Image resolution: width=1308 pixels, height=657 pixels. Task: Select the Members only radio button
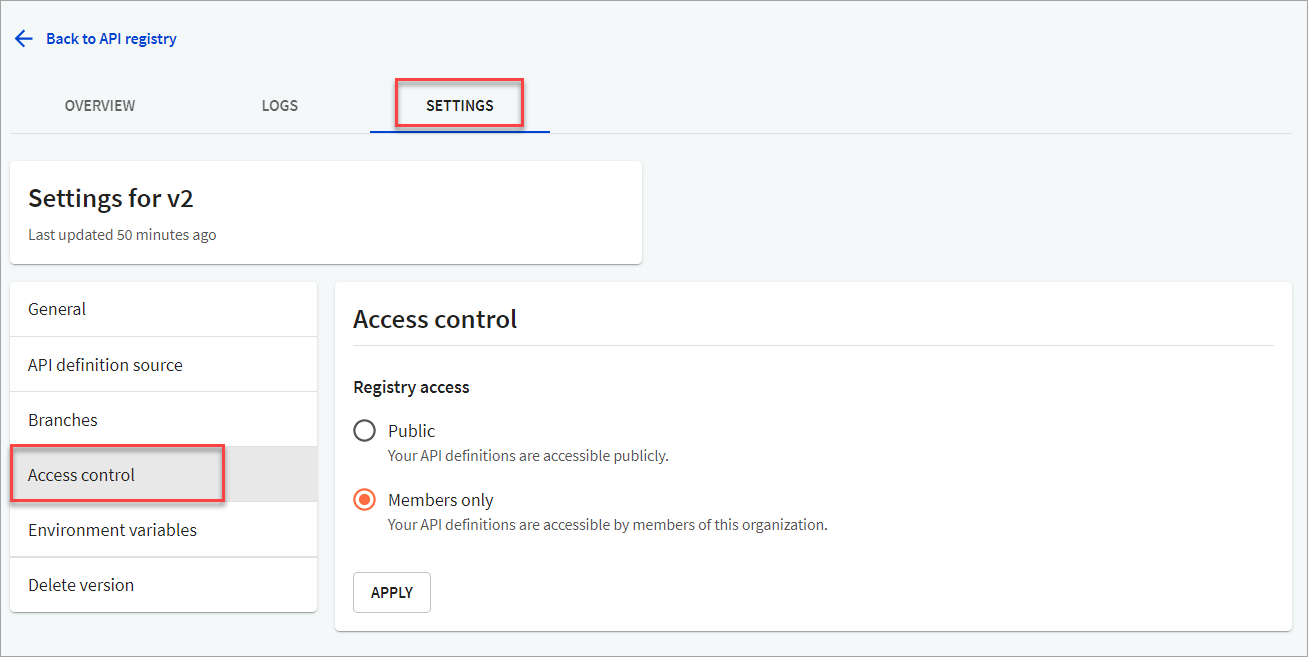point(365,500)
